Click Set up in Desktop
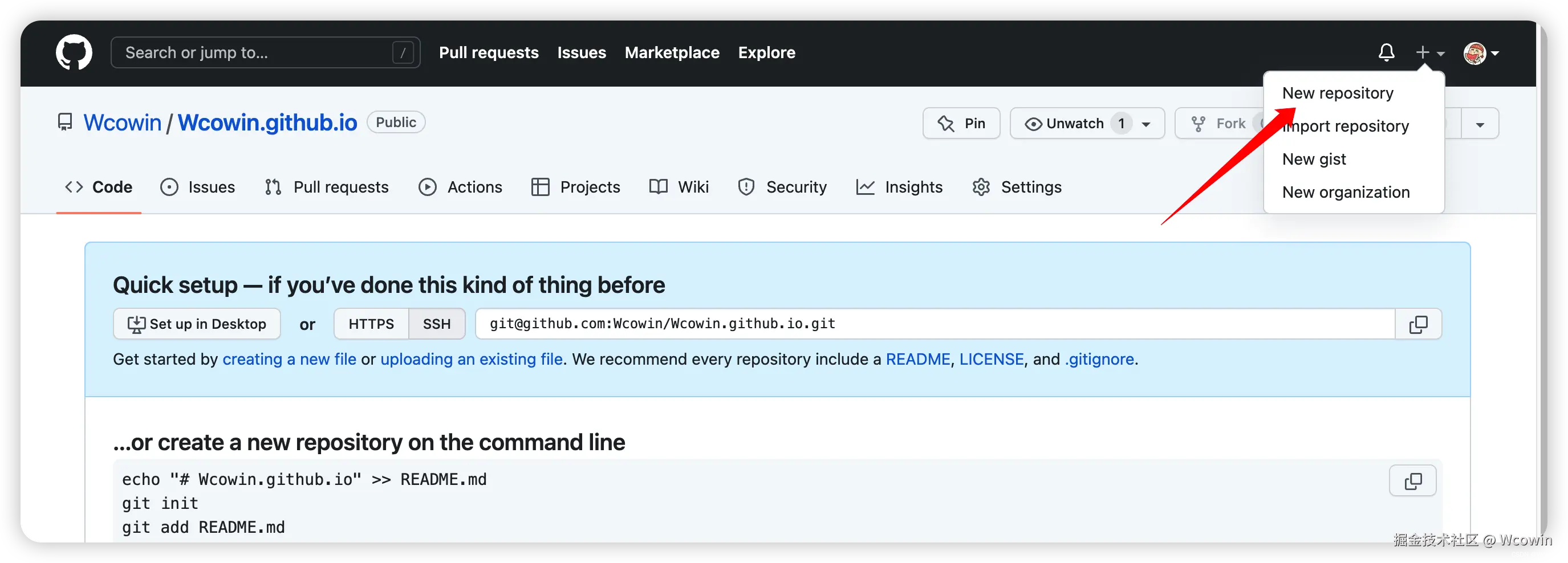This screenshot has height=563, width=1568. (197, 324)
